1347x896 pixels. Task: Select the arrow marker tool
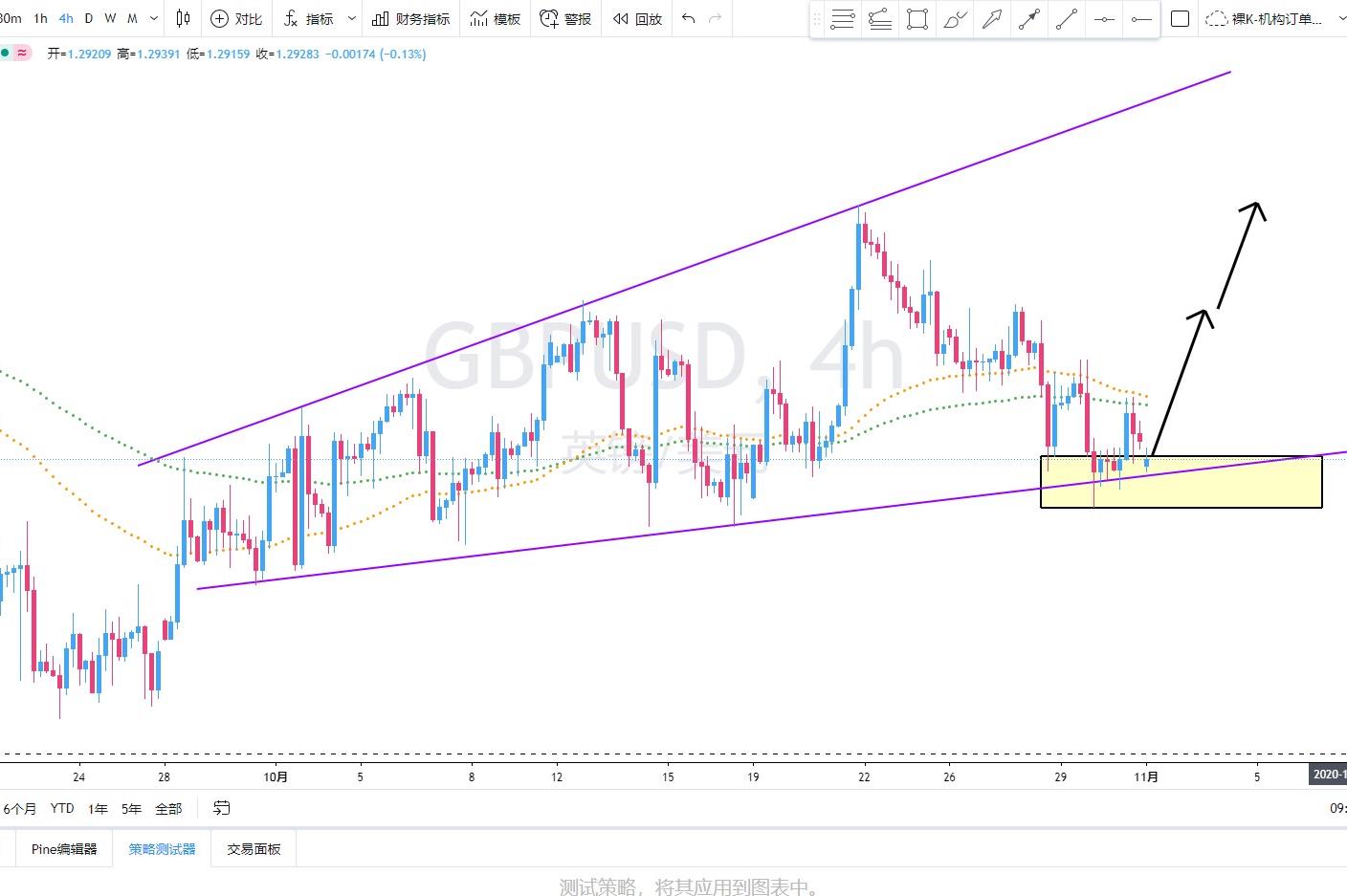[x=992, y=19]
